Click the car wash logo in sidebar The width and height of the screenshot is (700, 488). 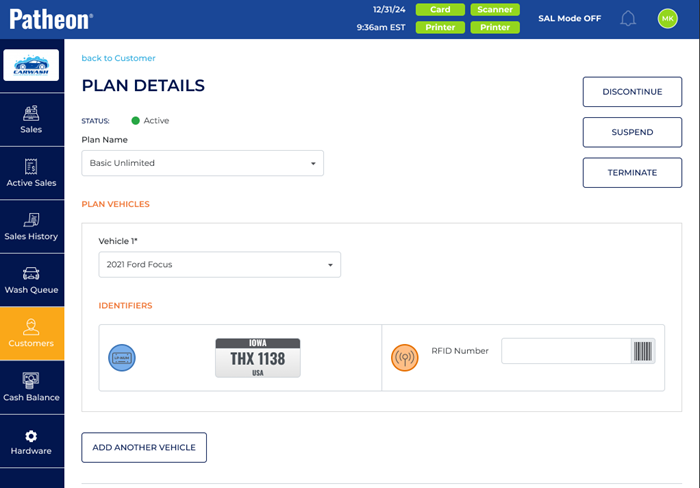[31, 66]
